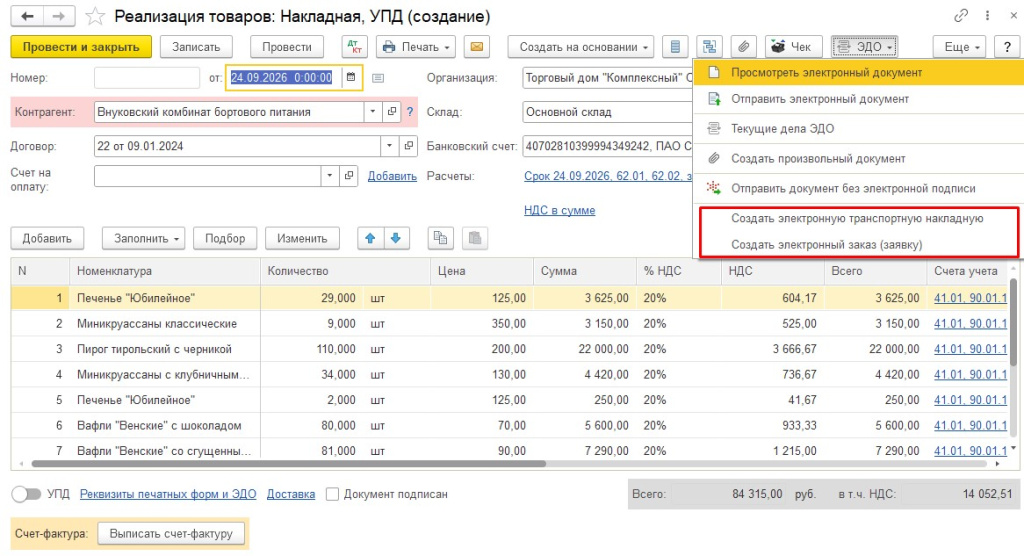This screenshot has height=556, width=1024.
Task: Move row up with blue arrow
Action: click(370, 238)
